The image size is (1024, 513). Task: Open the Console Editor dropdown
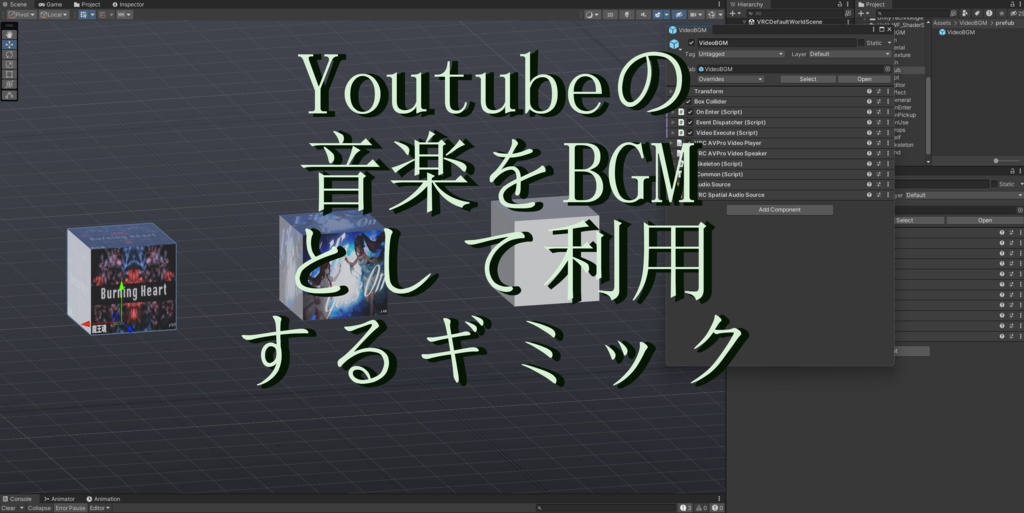click(x=99, y=508)
